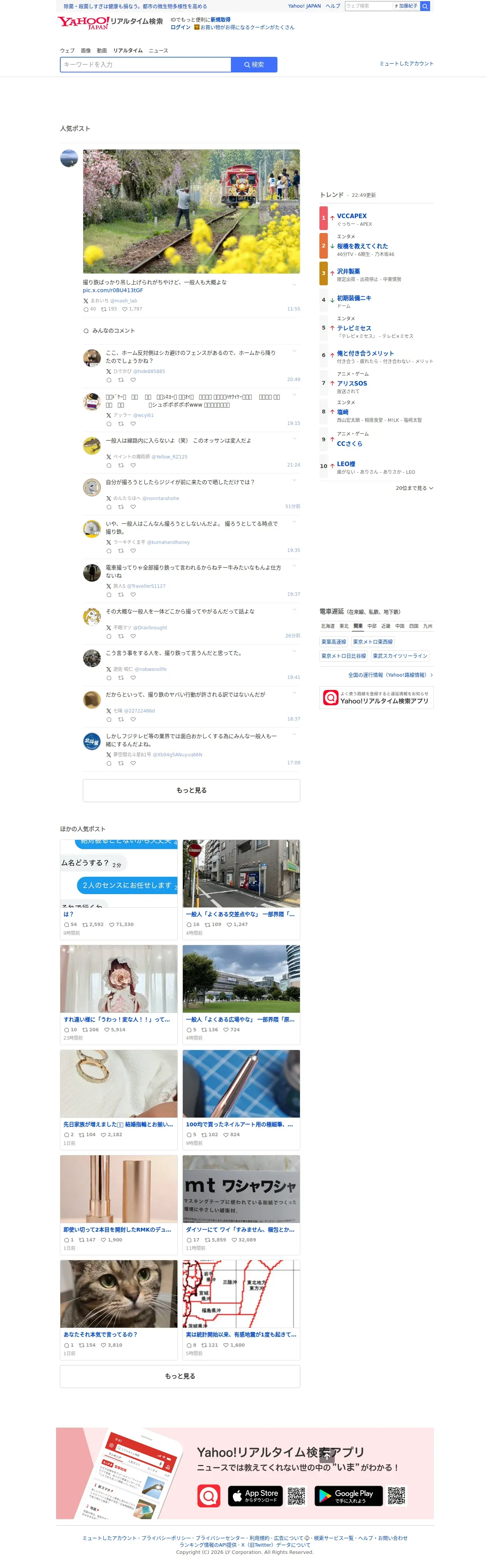Click the scroll-to-top arrow button
The height and width of the screenshot is (1568, 490).
(327, 1455)
